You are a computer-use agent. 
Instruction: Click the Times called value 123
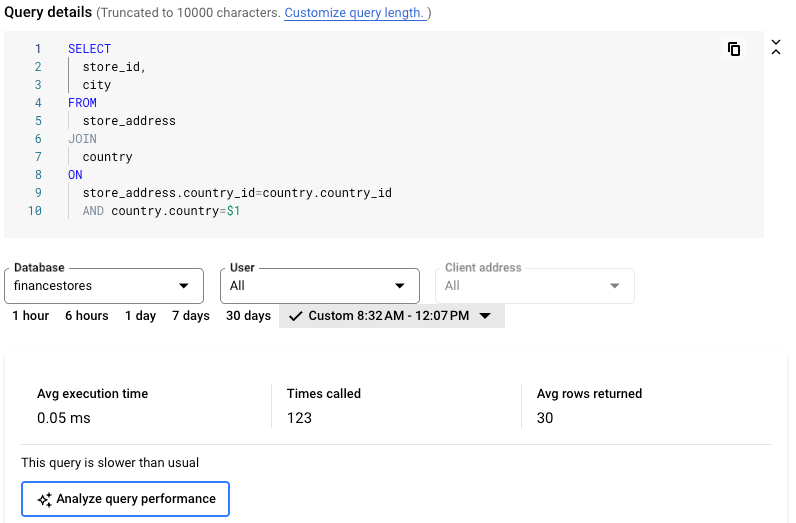coord(299,418)
